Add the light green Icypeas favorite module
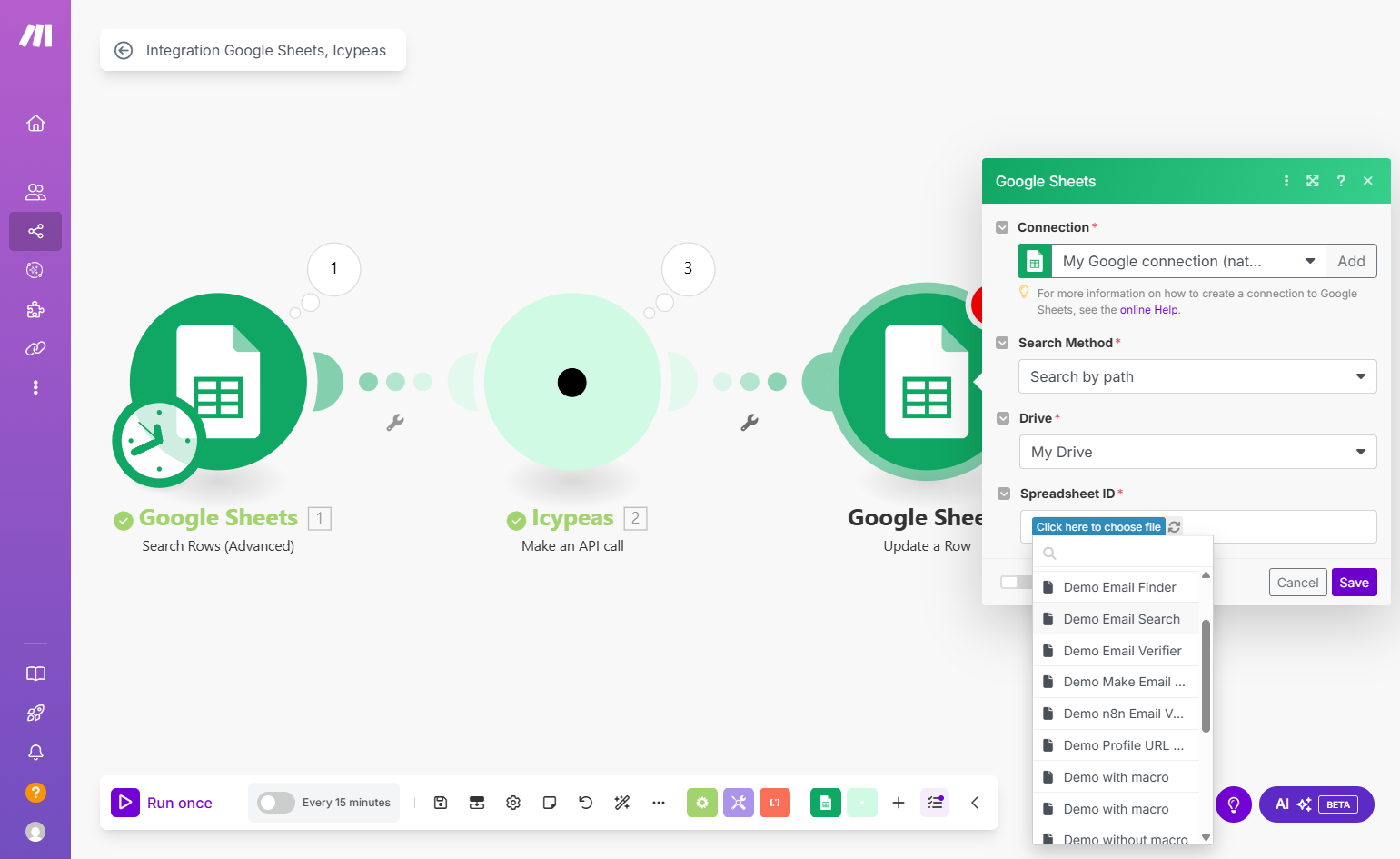 pos(862,803)
